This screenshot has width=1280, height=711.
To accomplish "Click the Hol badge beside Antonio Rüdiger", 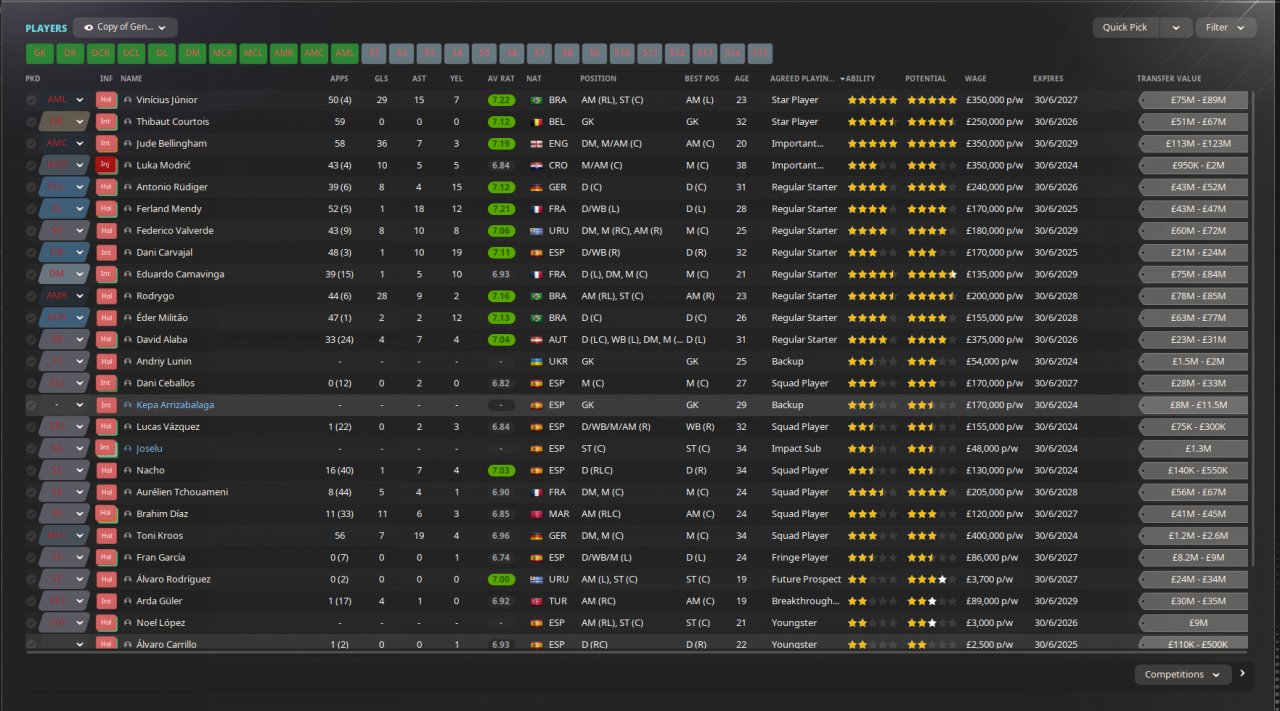I will 106,187.
